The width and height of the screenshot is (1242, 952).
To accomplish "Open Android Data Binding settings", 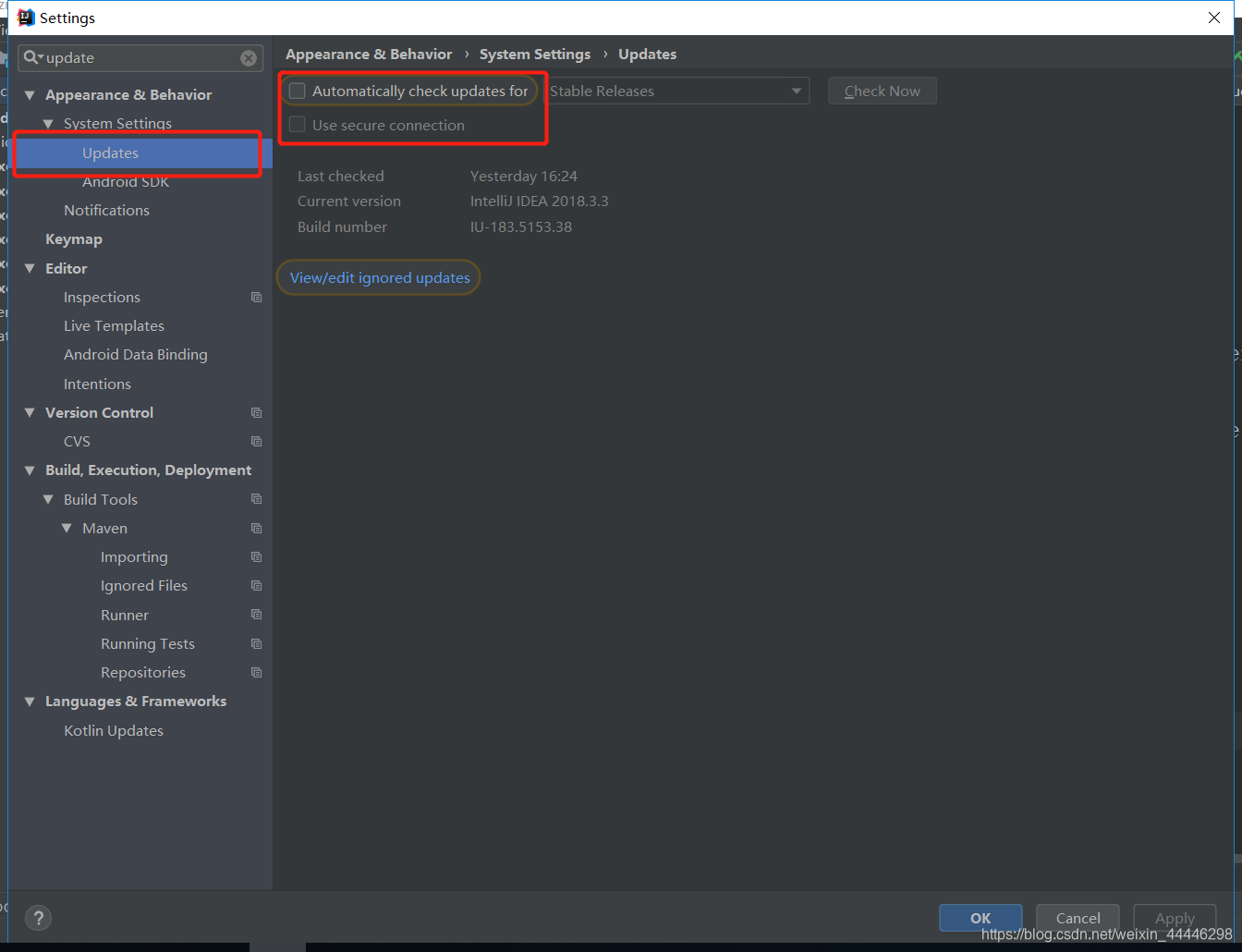I will (x=135, y=355).
